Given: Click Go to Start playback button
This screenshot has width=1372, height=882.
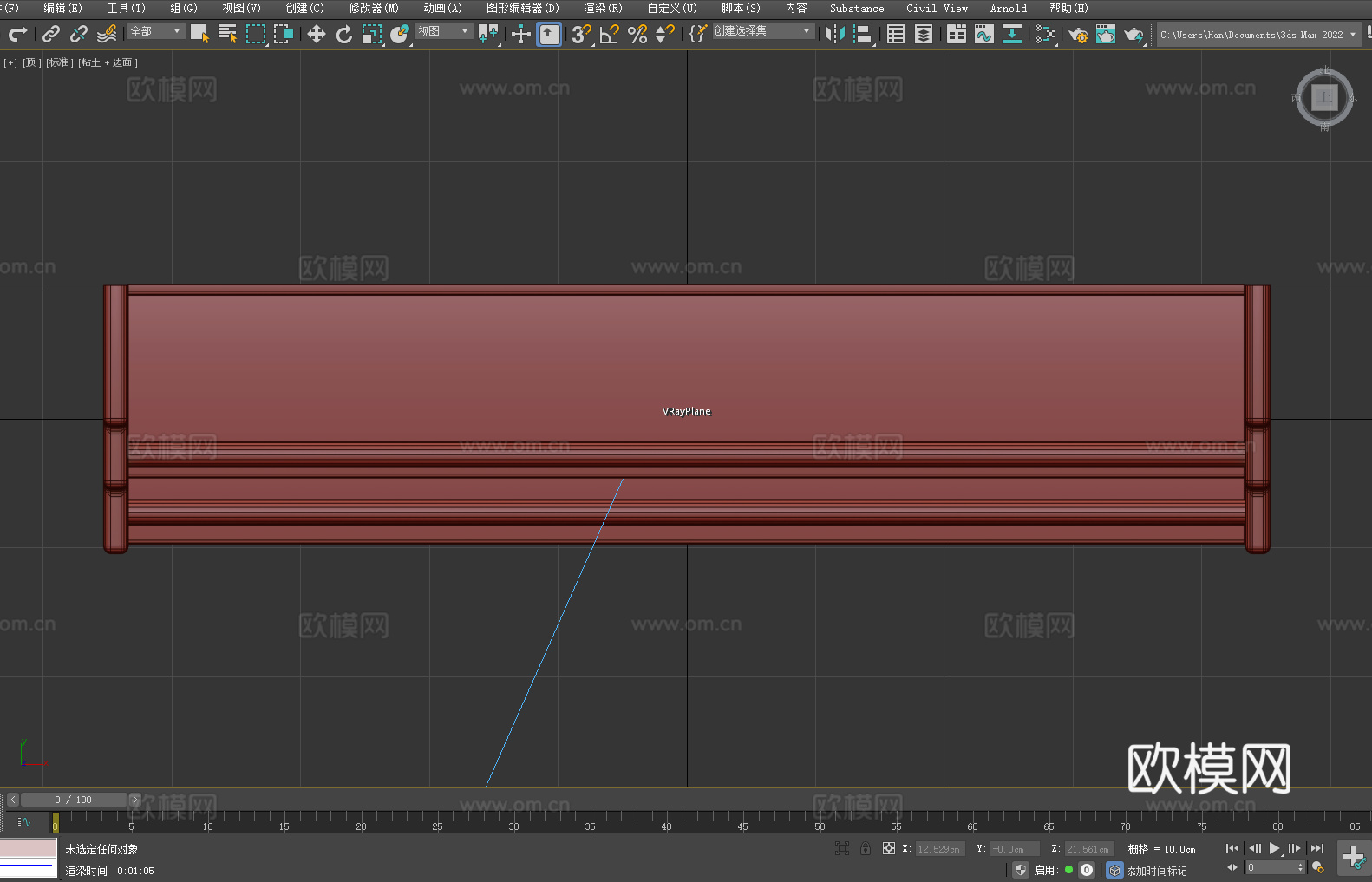Looking at the screenshot, I should point(1232,848).
